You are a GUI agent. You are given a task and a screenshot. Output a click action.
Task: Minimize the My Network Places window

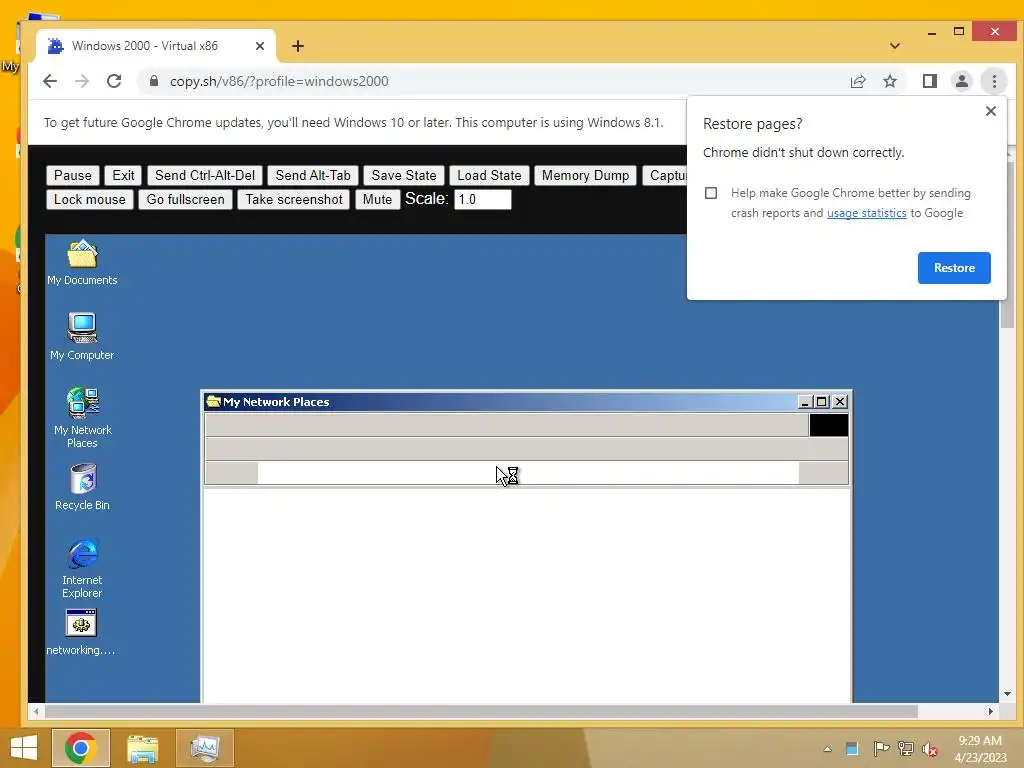[x=805, y=402]
